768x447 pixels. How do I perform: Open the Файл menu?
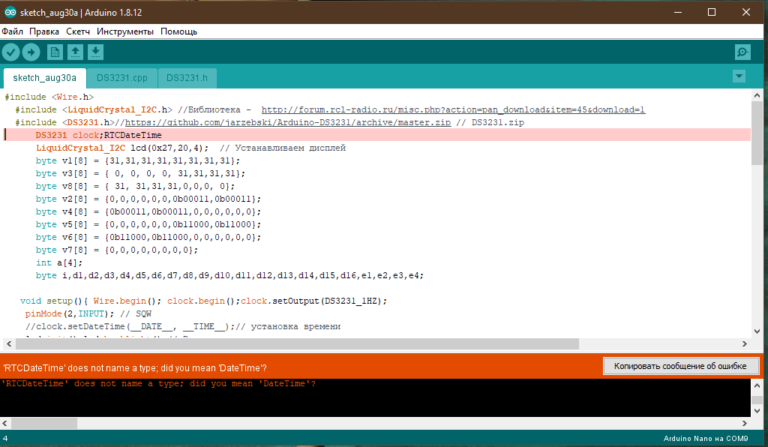pos(13,31)
